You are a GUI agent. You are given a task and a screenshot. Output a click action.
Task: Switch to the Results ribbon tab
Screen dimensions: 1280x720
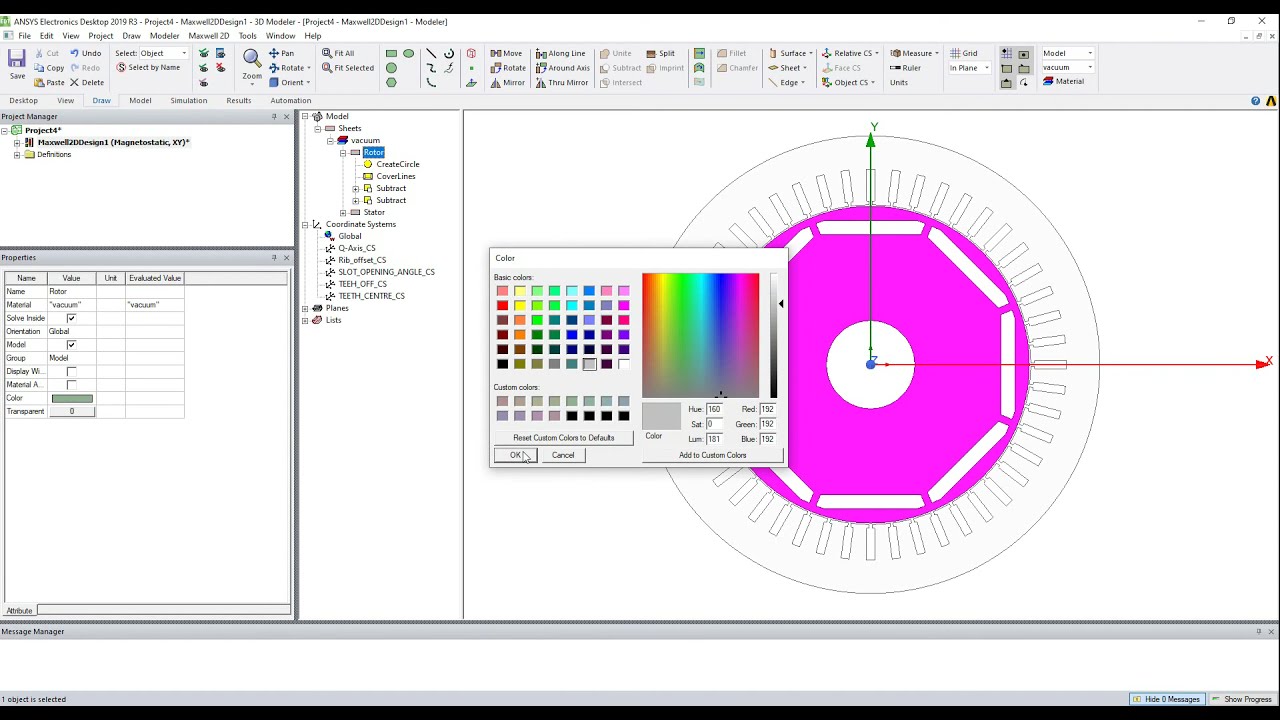[x=238, y=101]
